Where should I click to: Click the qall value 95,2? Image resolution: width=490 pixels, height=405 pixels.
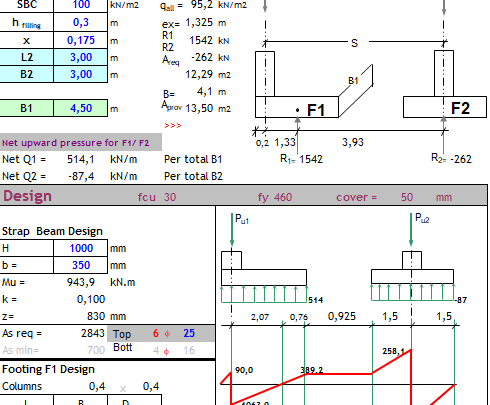(202, 5)
